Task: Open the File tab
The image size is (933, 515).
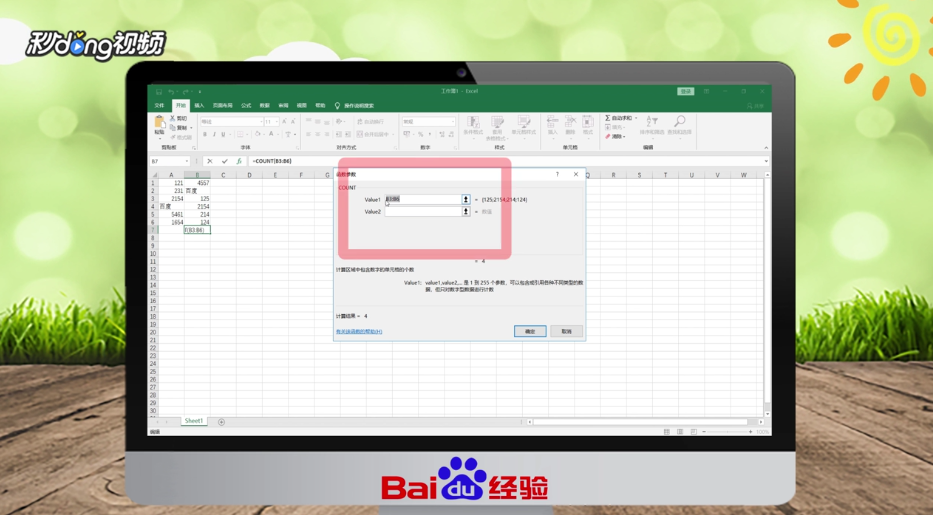Action: pos(159,105)
